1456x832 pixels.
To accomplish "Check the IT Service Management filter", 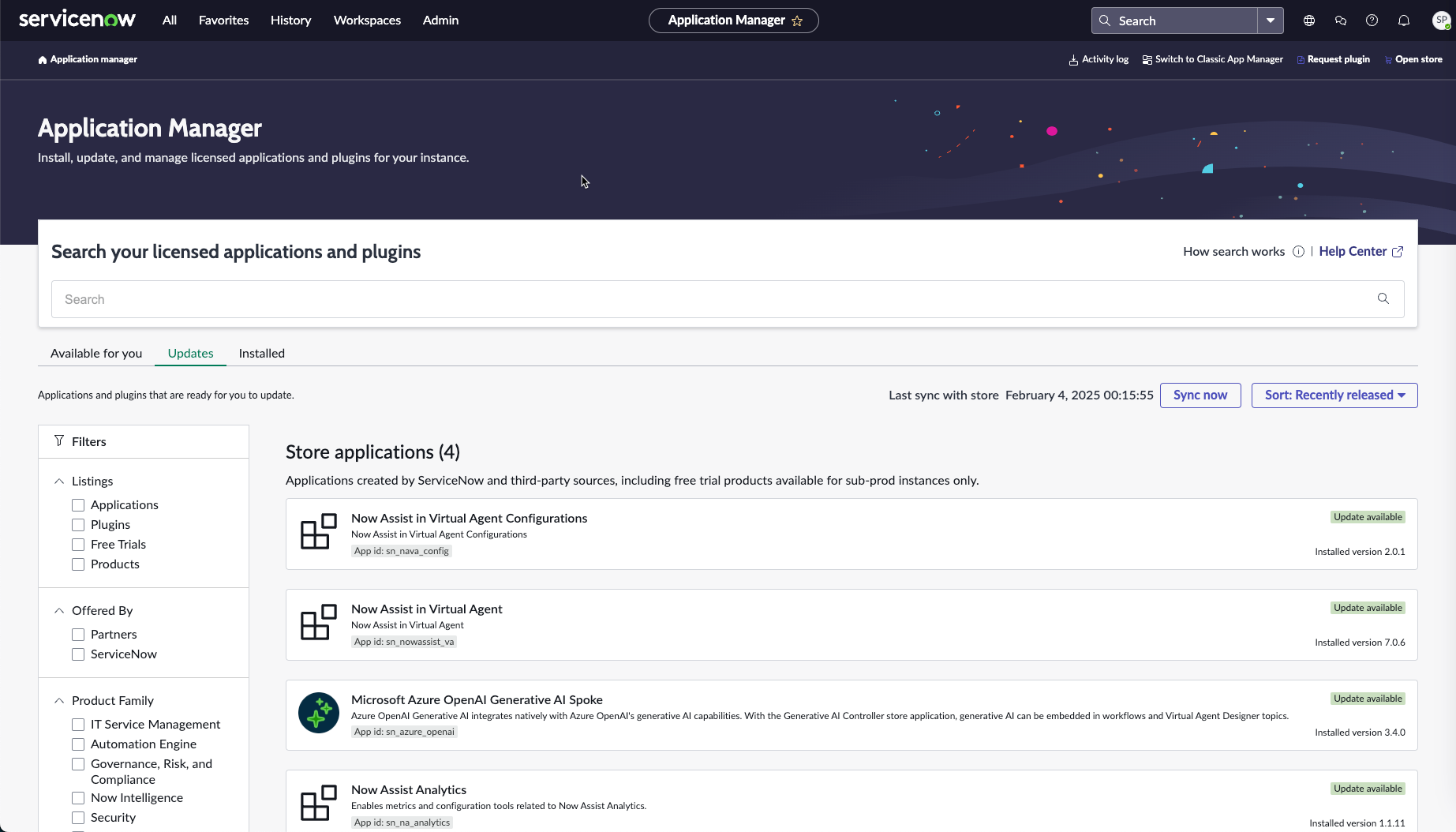I will (x=78, y=725).
